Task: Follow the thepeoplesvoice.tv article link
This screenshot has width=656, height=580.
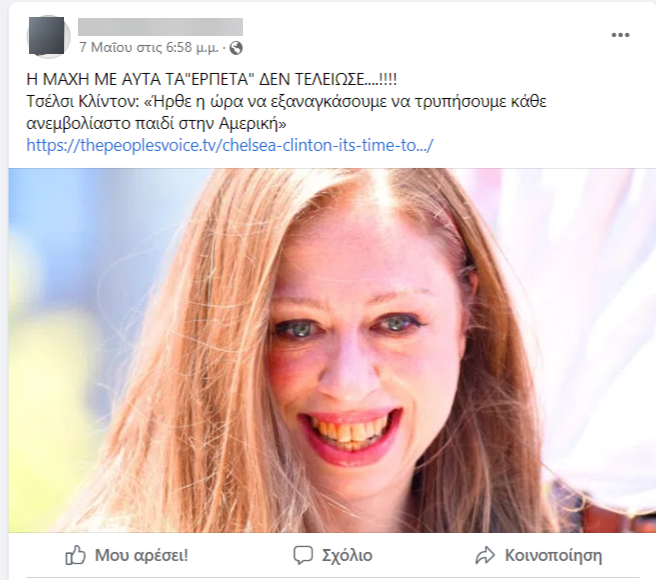Action: click(230, 145)
